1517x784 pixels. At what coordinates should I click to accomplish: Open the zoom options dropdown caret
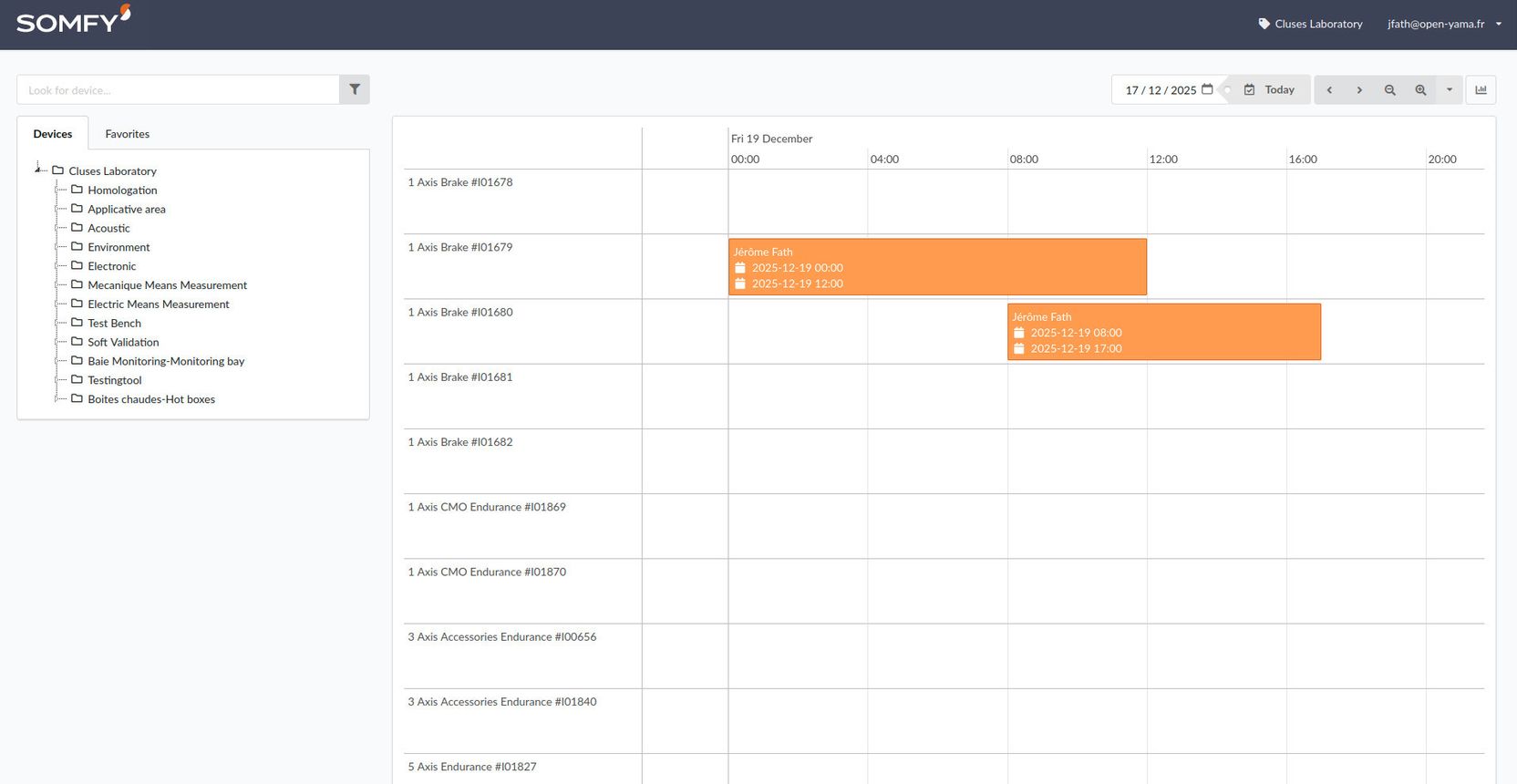[x=1450, y=89]
